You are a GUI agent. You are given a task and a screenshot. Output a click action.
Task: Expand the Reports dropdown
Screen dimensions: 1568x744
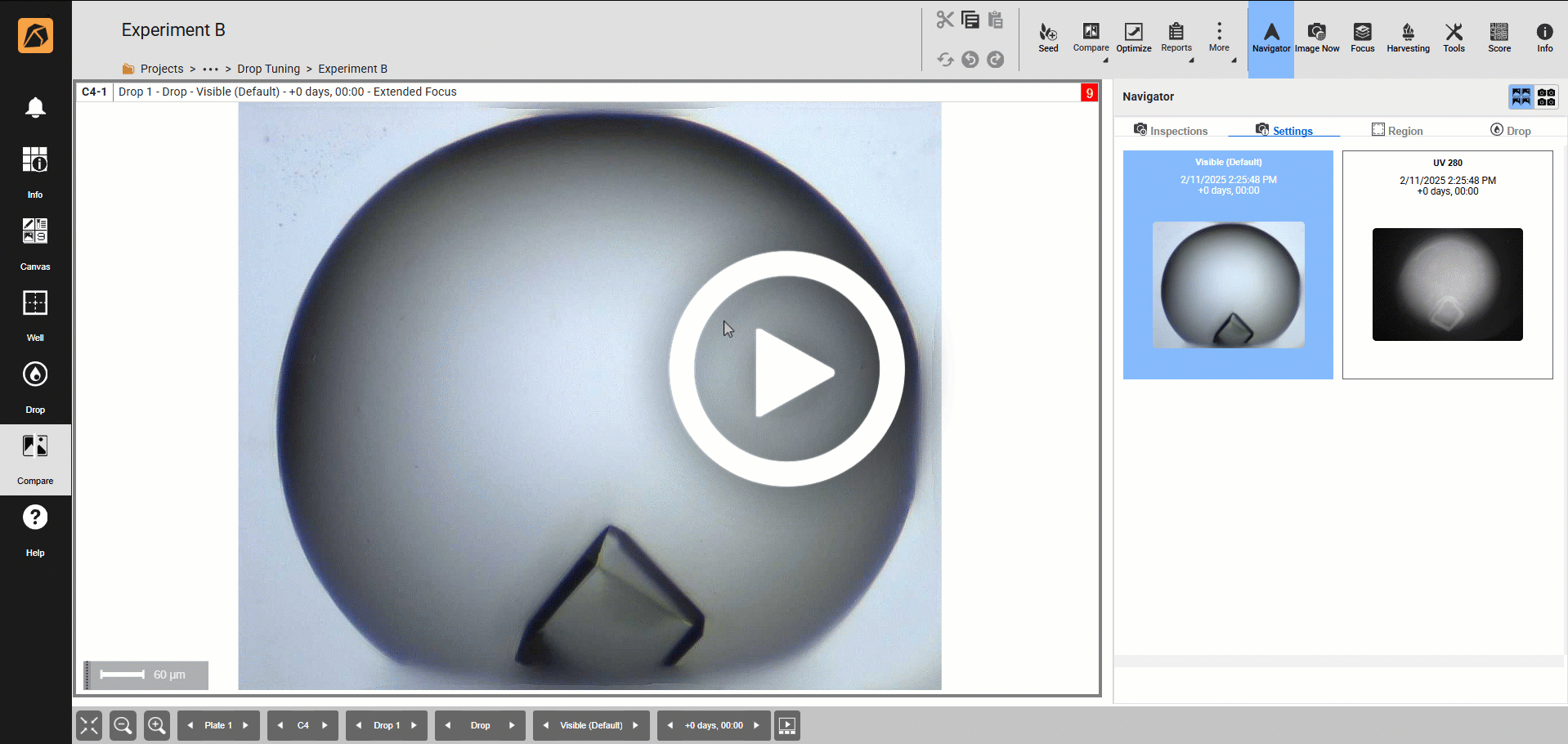pyautogui.click(x=1176, y=38)
